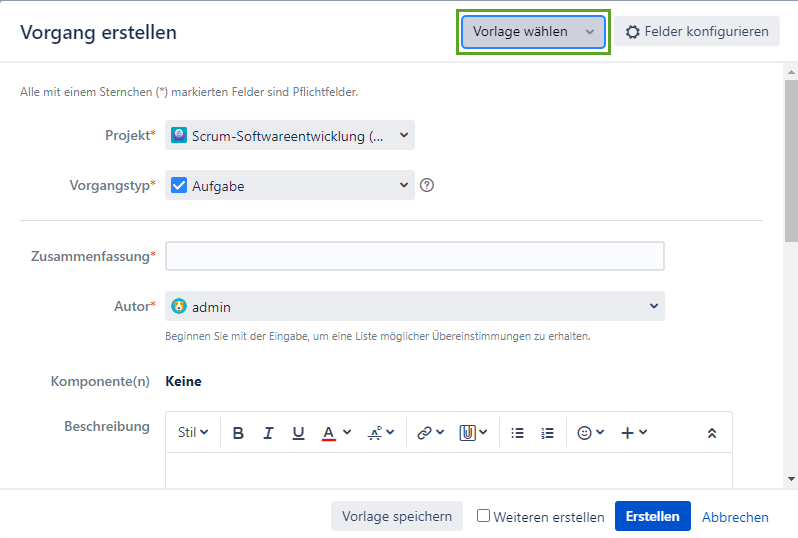
Task: Click help icon next to Vorgangstyp
Action: point(427,185)
